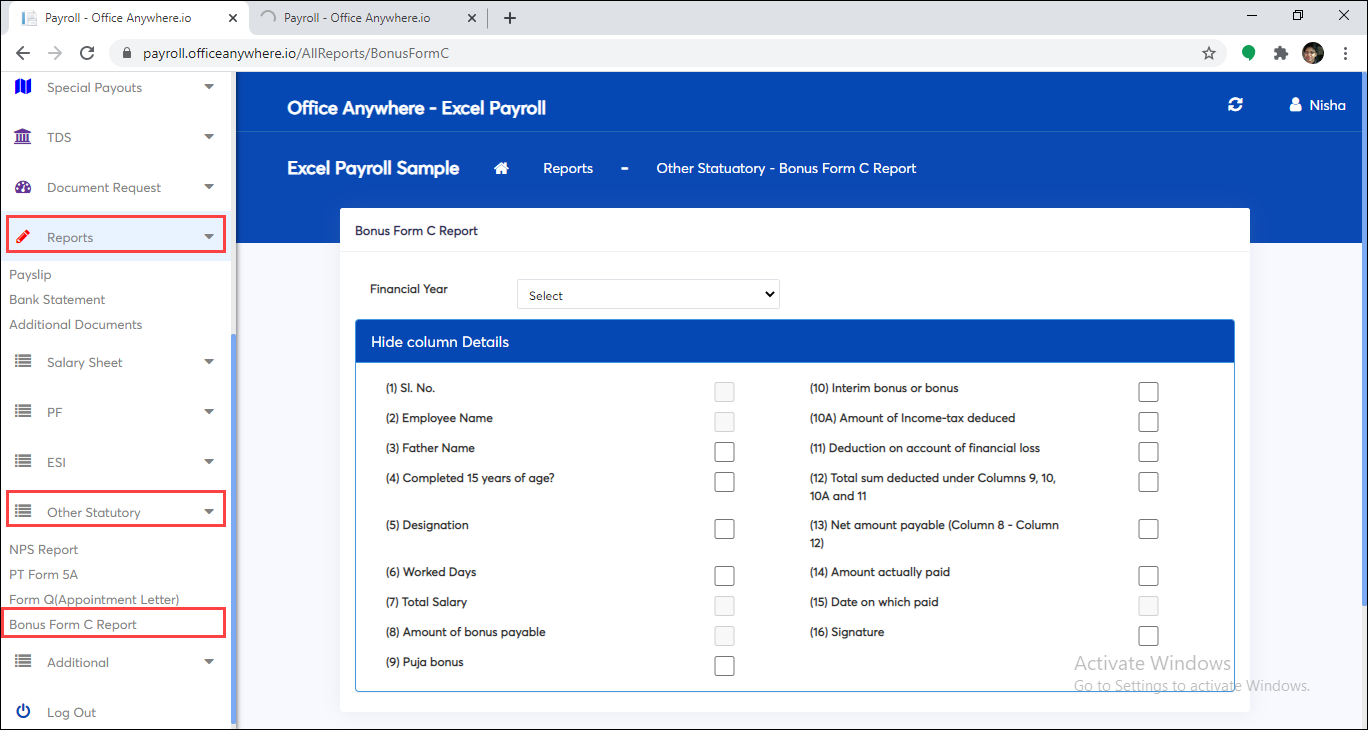1368x730 pixels.
Task: Tick the Interim bonus or bonus checkbox
Action: (1149, 392)
